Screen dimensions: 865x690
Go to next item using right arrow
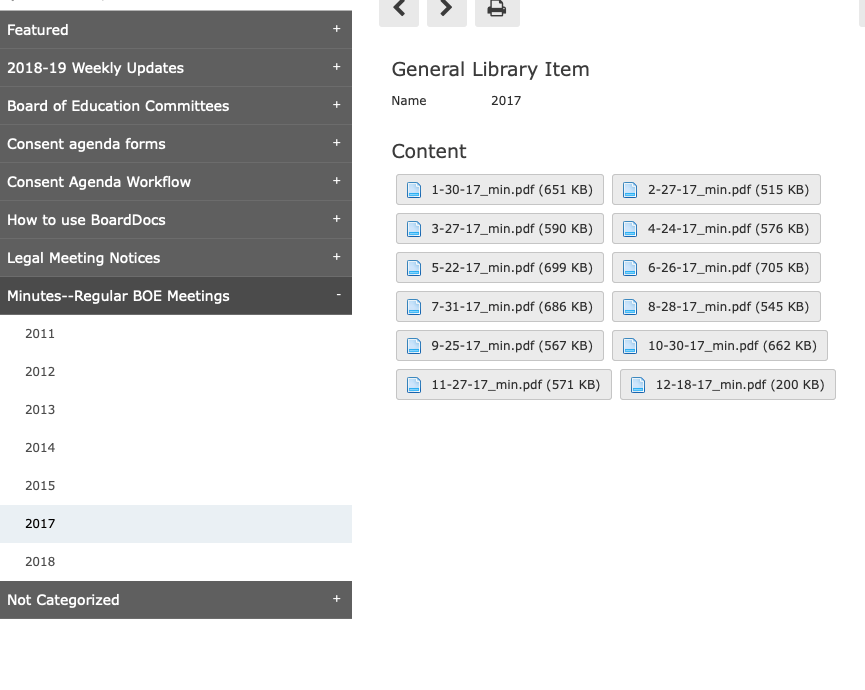point(447,10)
